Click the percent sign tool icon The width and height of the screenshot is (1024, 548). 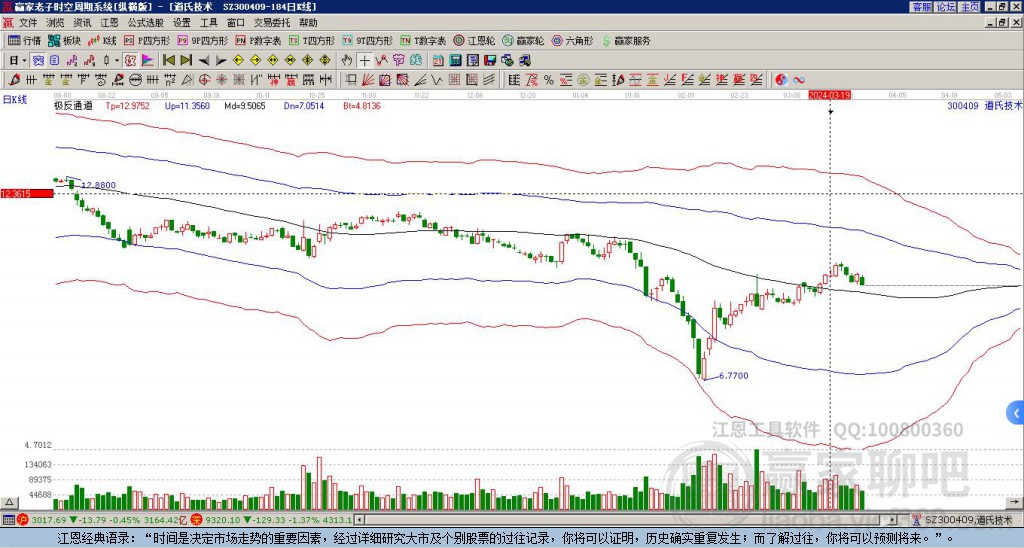tap(549, 80)
